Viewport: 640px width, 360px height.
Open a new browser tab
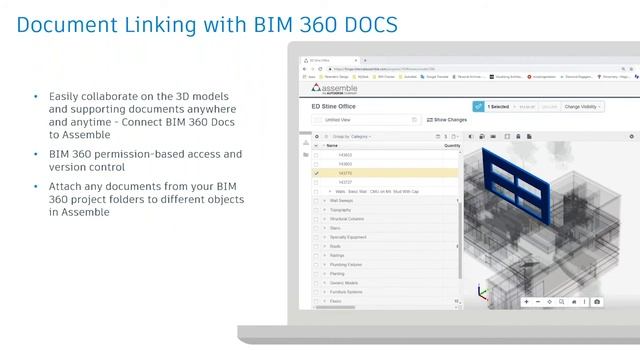(365, 60)
